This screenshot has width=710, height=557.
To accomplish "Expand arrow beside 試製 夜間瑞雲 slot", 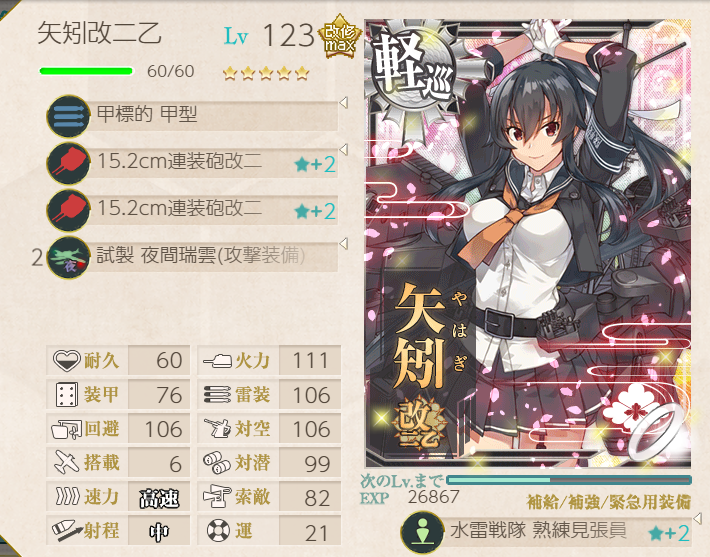I will click(344, 243).
